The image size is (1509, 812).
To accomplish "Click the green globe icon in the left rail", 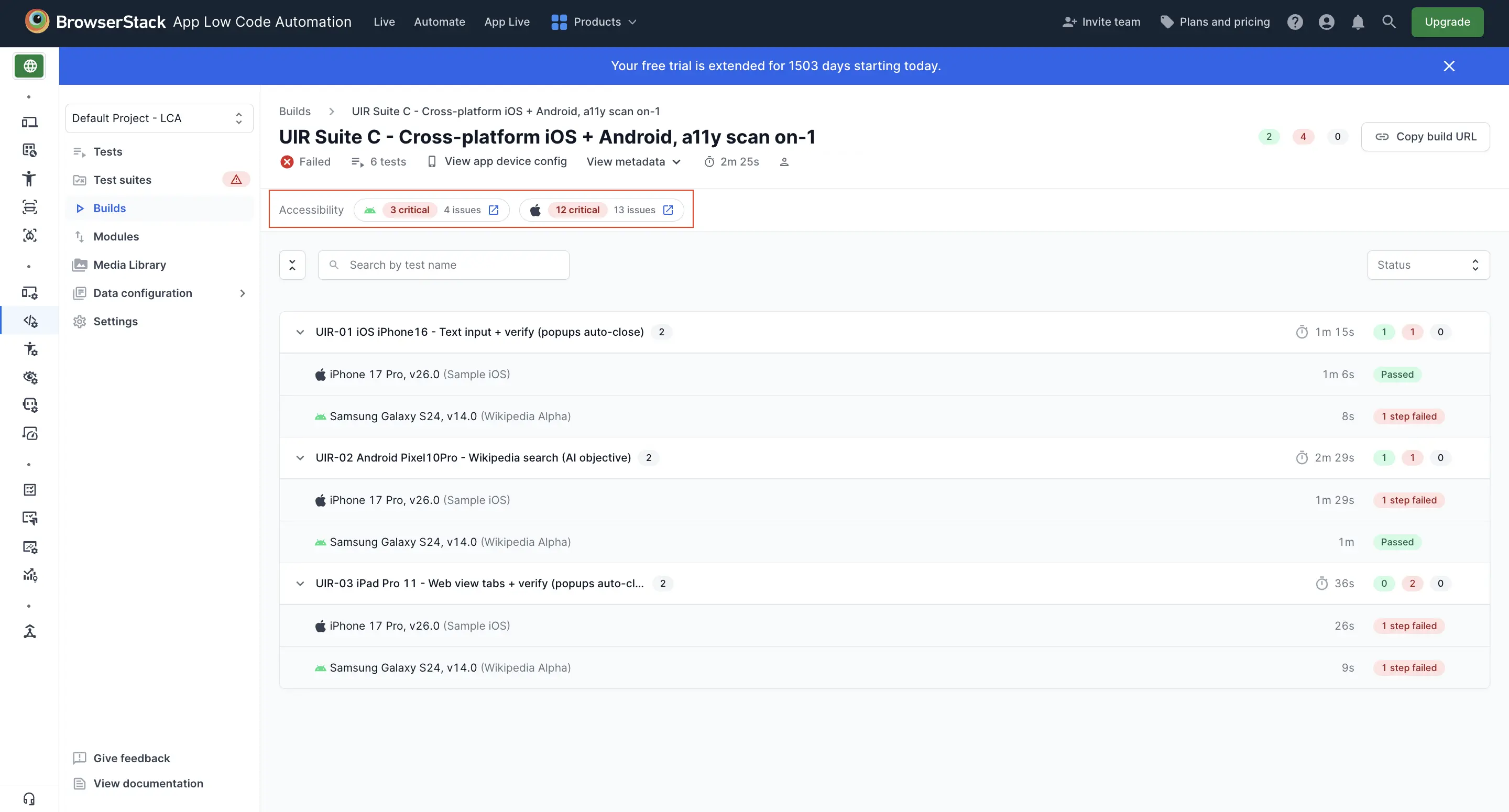I will pyautogui.click(x=29, y=66).
